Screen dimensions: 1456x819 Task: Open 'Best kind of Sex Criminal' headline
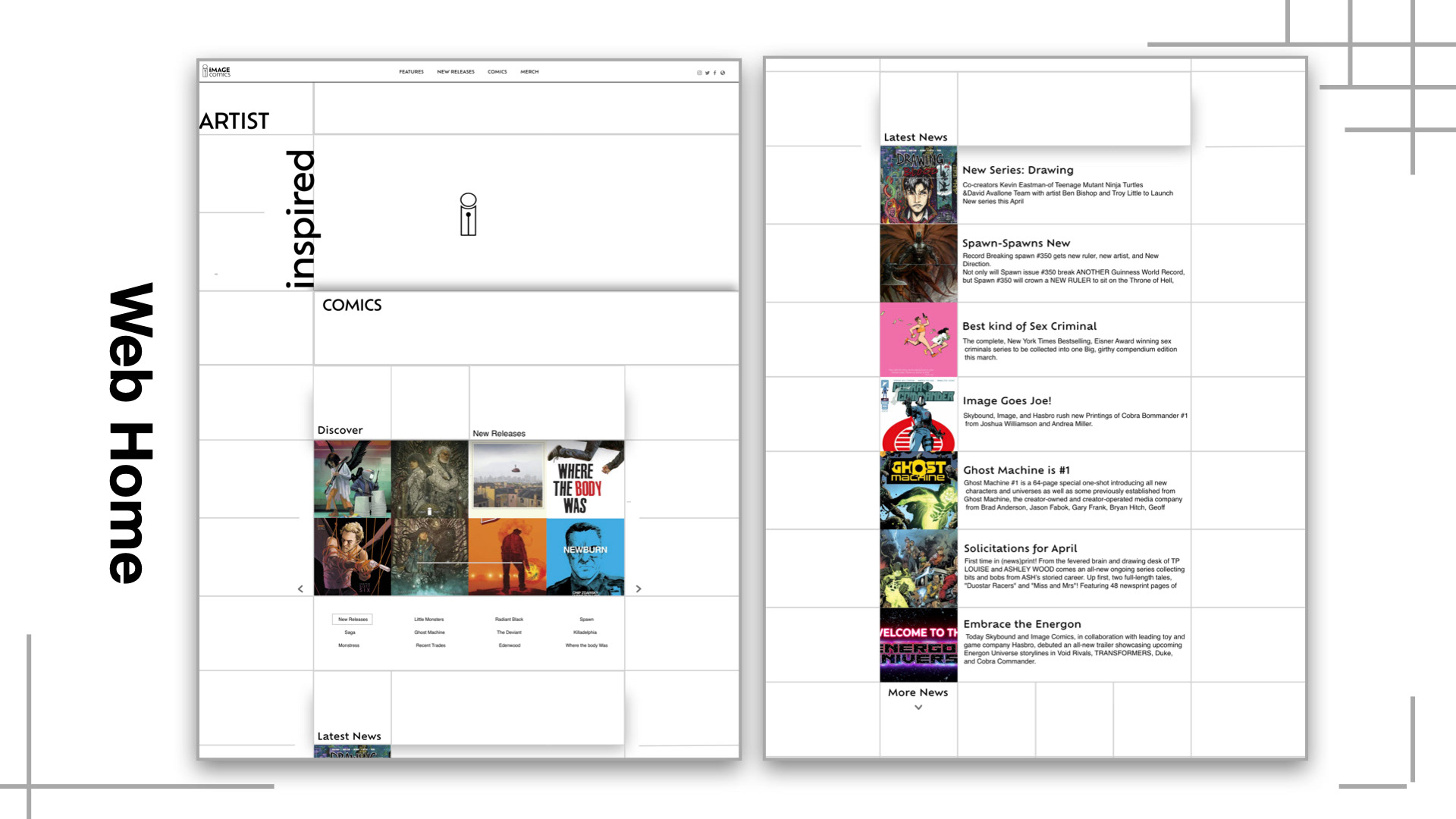(1029, 326)
